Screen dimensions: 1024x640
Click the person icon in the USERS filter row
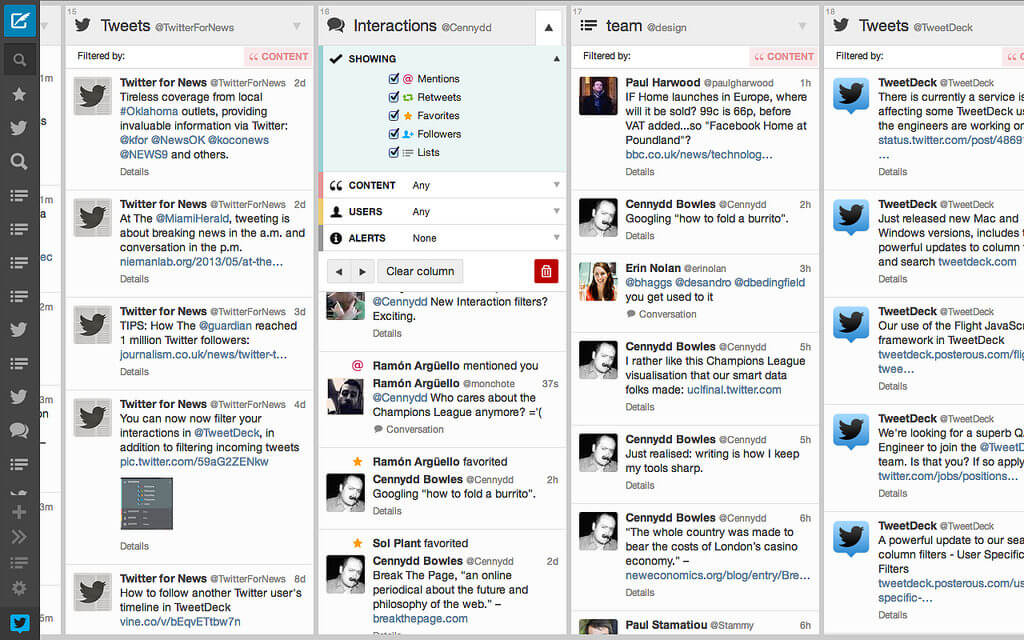336,212
